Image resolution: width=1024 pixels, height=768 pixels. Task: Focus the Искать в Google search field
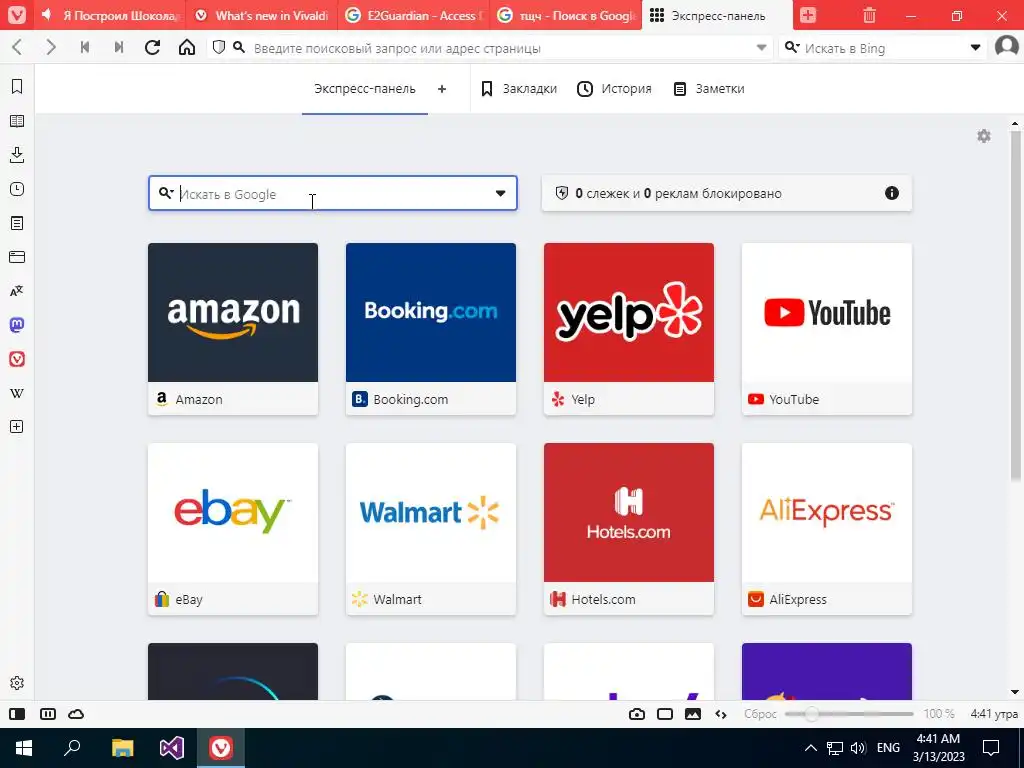click(x=333, y=194)
